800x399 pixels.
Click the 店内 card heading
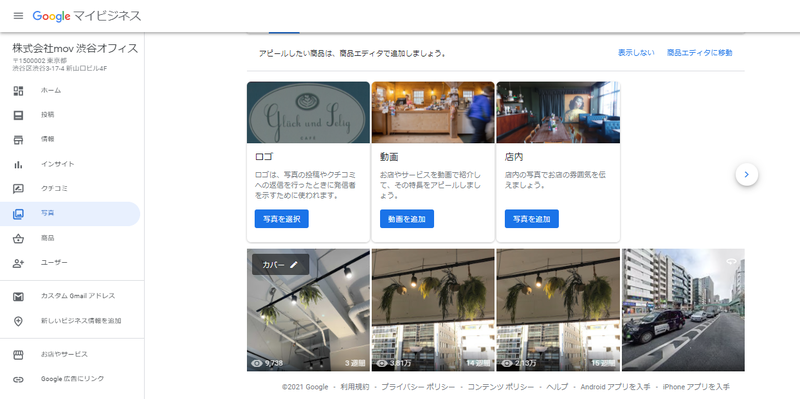pyautogui.click(x=514, y=157)
